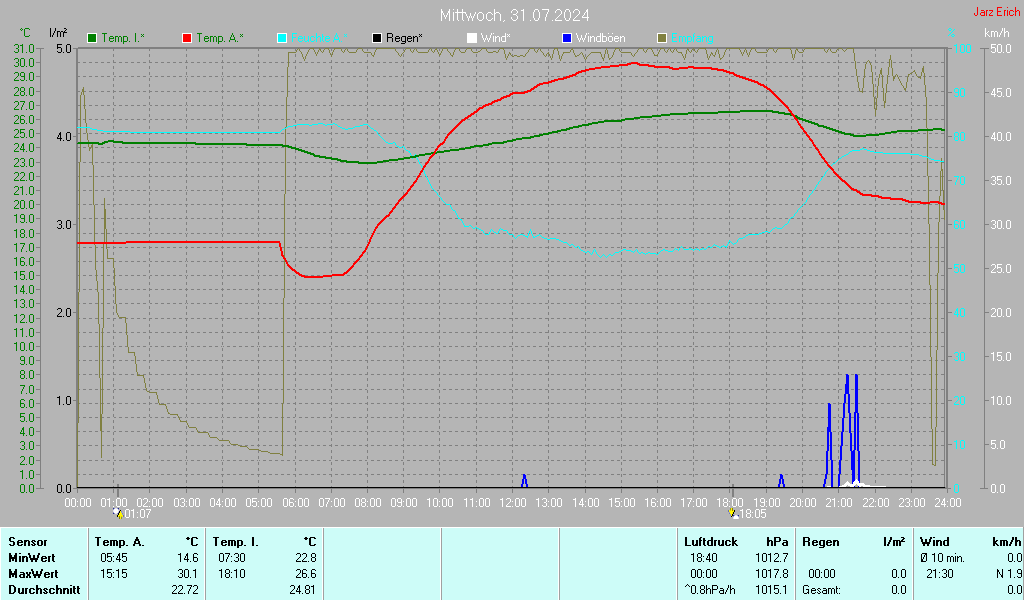This screenshot has height=600, width=1024.
Task: Click the white Wind legend square
Action: (x=471, y=38)
